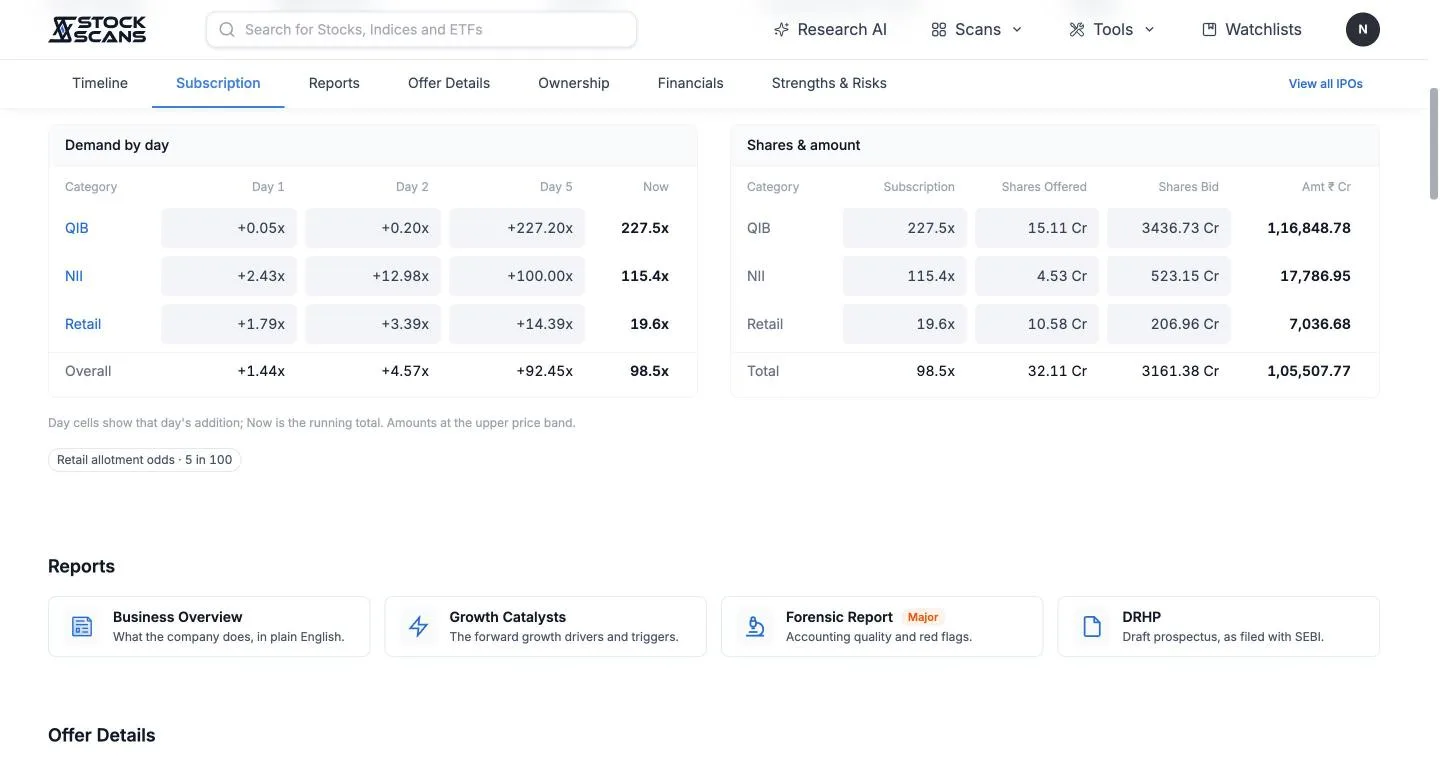Open the NII category link
The width and height of the screenshot is (1440, 757).
tap(74, 276)
